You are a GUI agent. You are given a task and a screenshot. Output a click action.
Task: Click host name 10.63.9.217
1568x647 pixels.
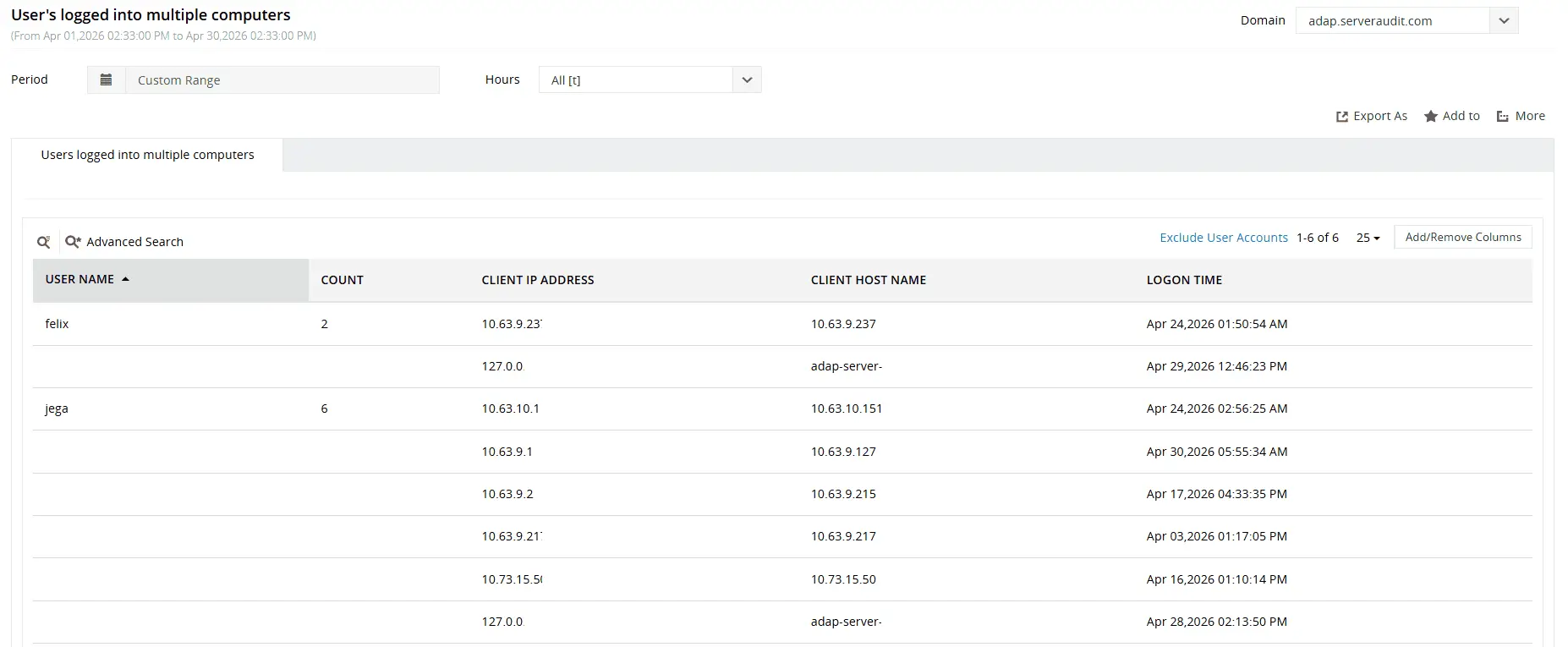[843, 536]
